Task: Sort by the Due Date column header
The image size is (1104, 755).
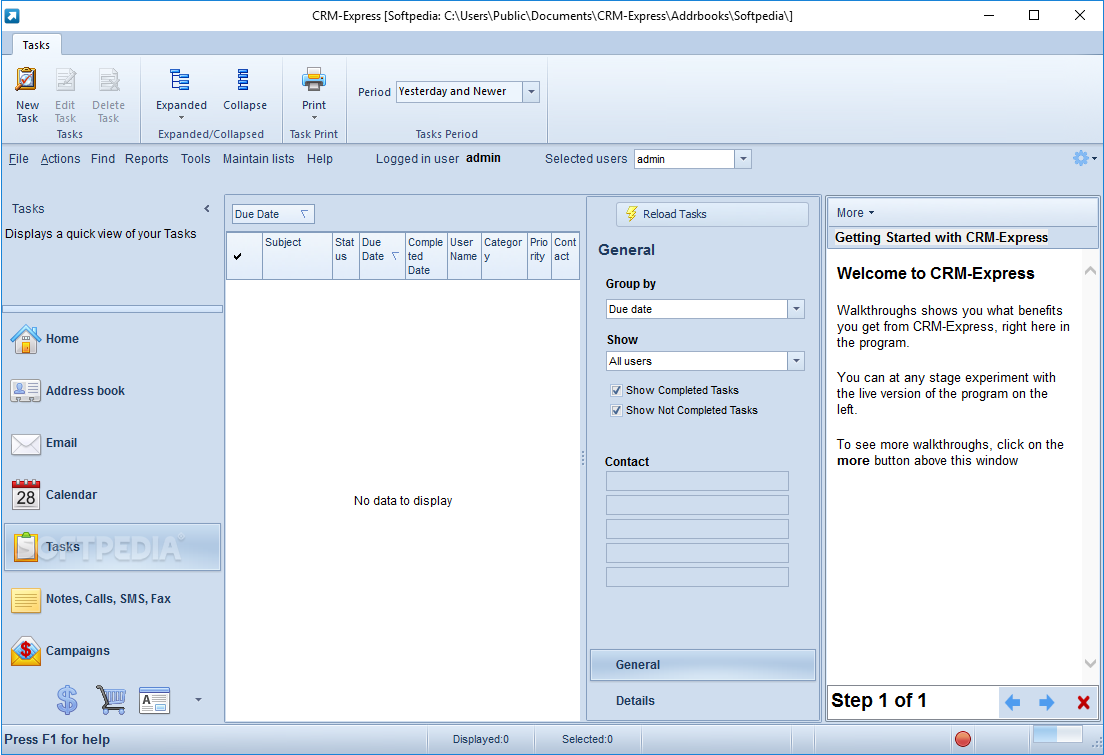Action: click(382, 256)
